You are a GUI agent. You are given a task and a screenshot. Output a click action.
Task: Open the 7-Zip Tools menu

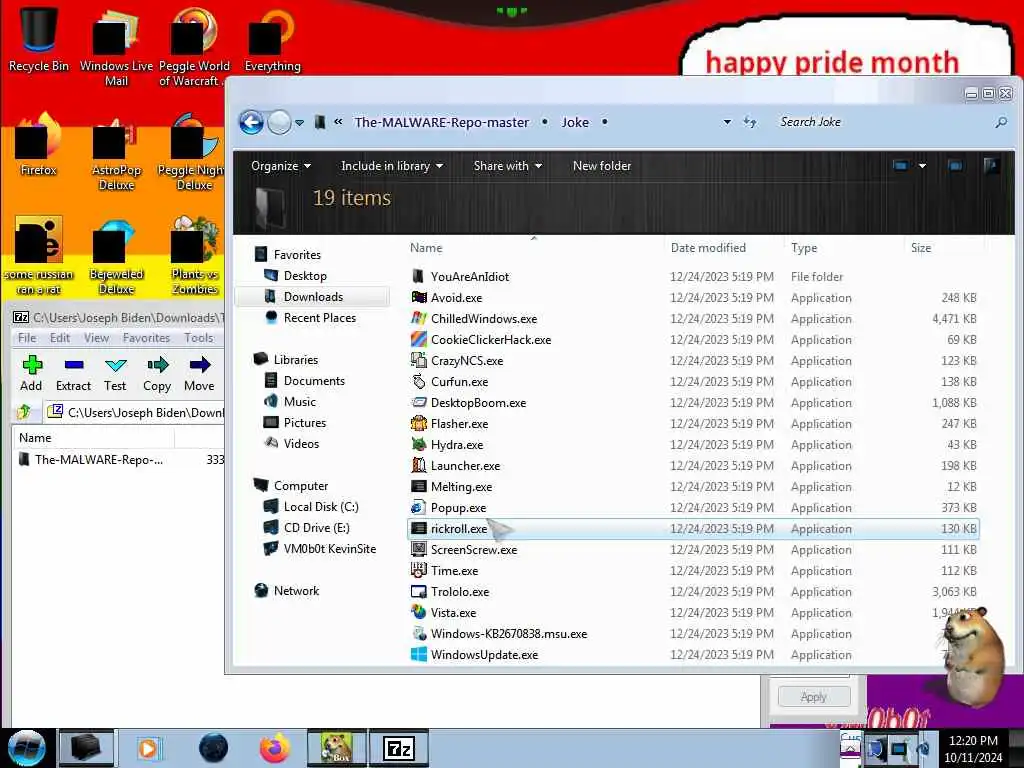[199, 338]
